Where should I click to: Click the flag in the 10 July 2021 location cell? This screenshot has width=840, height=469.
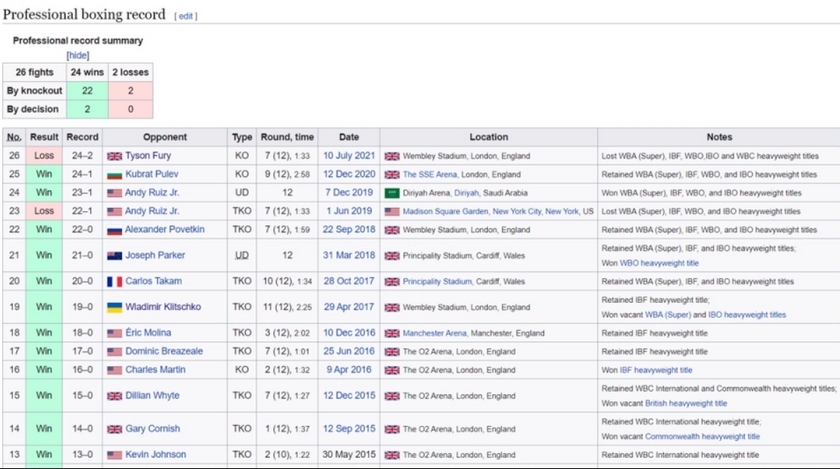point(392,156)
